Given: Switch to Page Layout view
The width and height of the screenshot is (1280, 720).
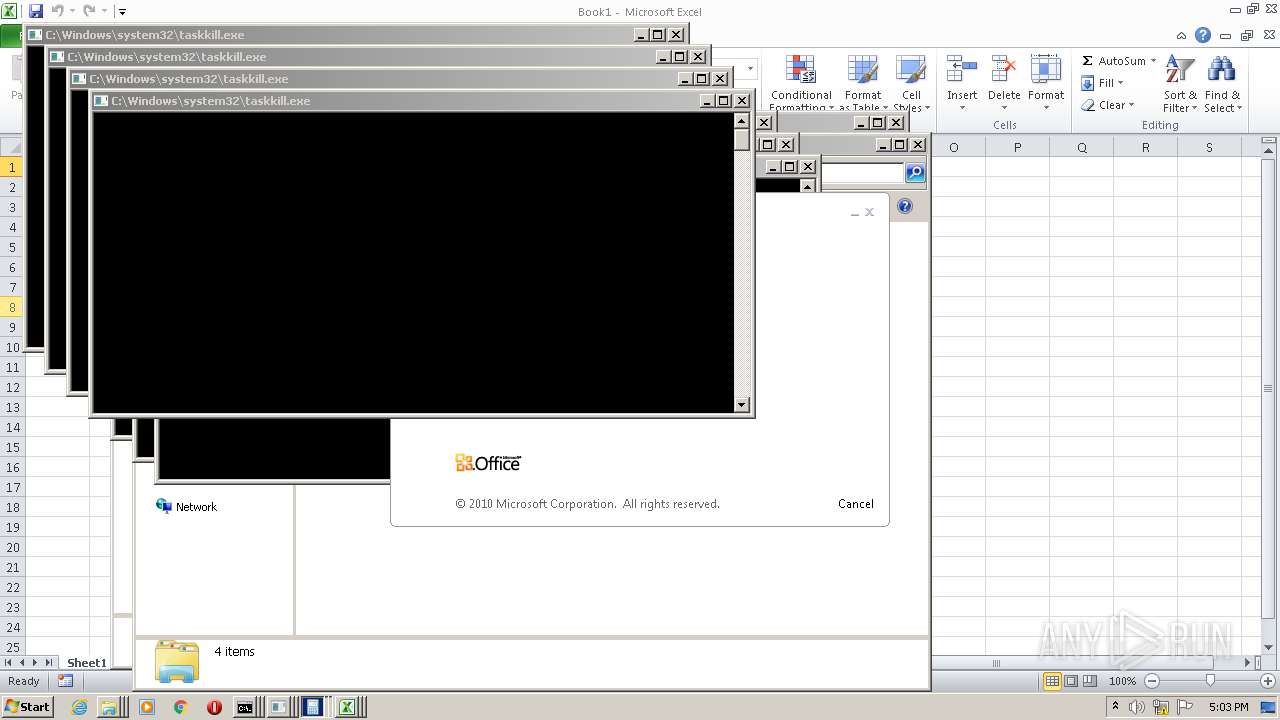Looking at the screenshot, I should (x=1071, y=681).
